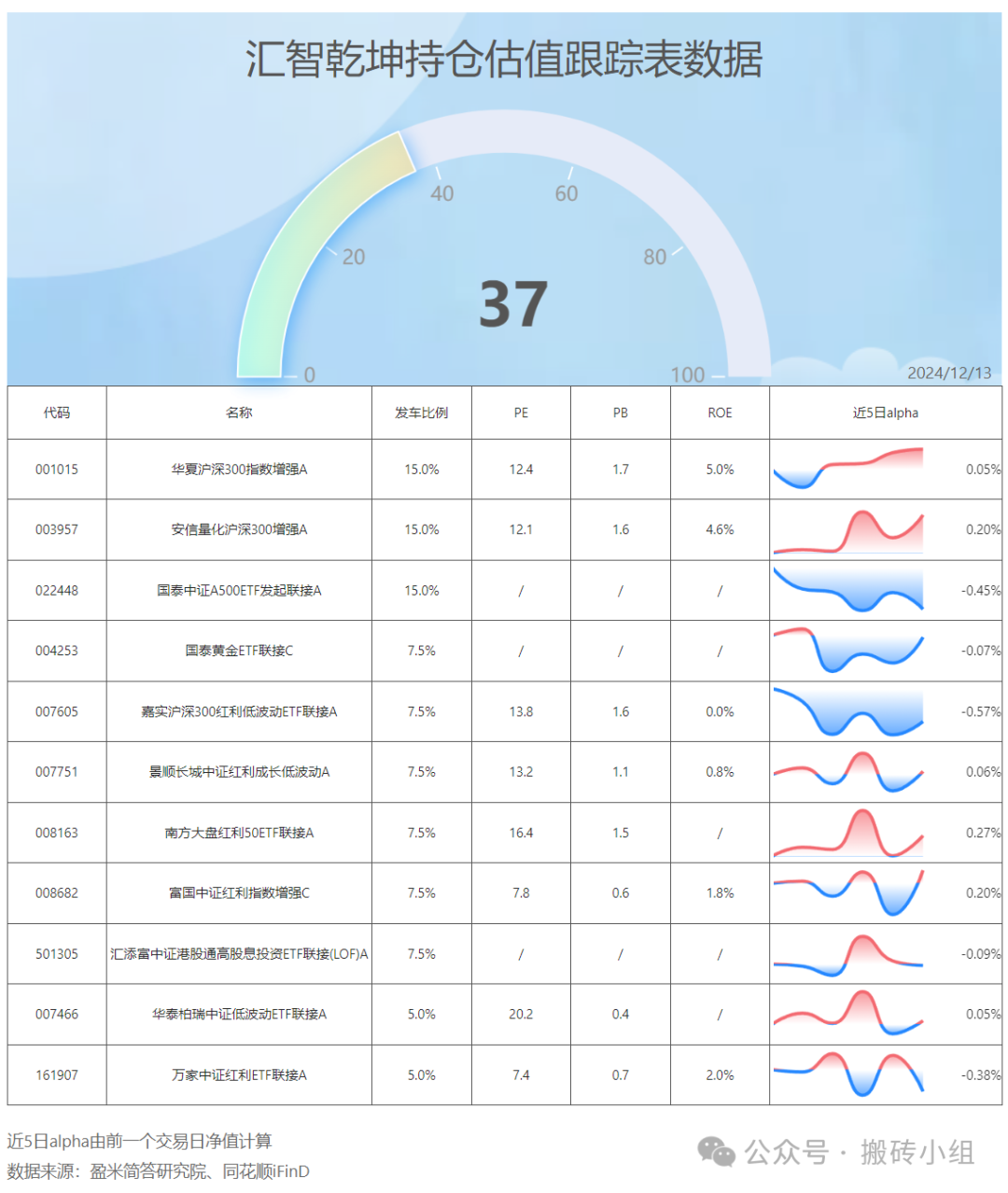The height and width of the screenshot is (1193, 1008).
Task: Select fund name 汇添富中证港股通高股息投资ETF联接(LOF)A
Action: click(239, 954)
